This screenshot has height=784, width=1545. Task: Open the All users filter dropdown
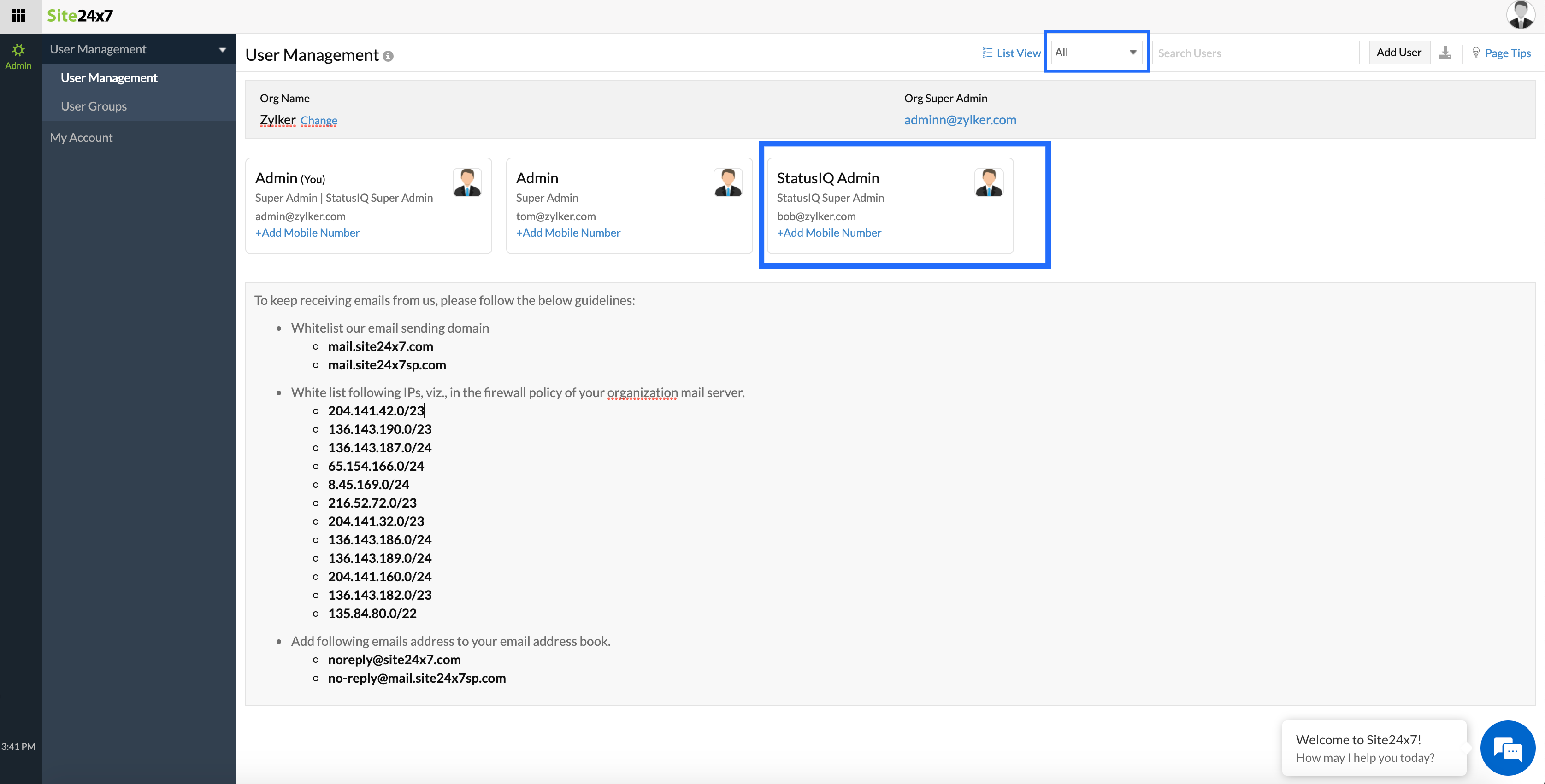click(1096, 52)
